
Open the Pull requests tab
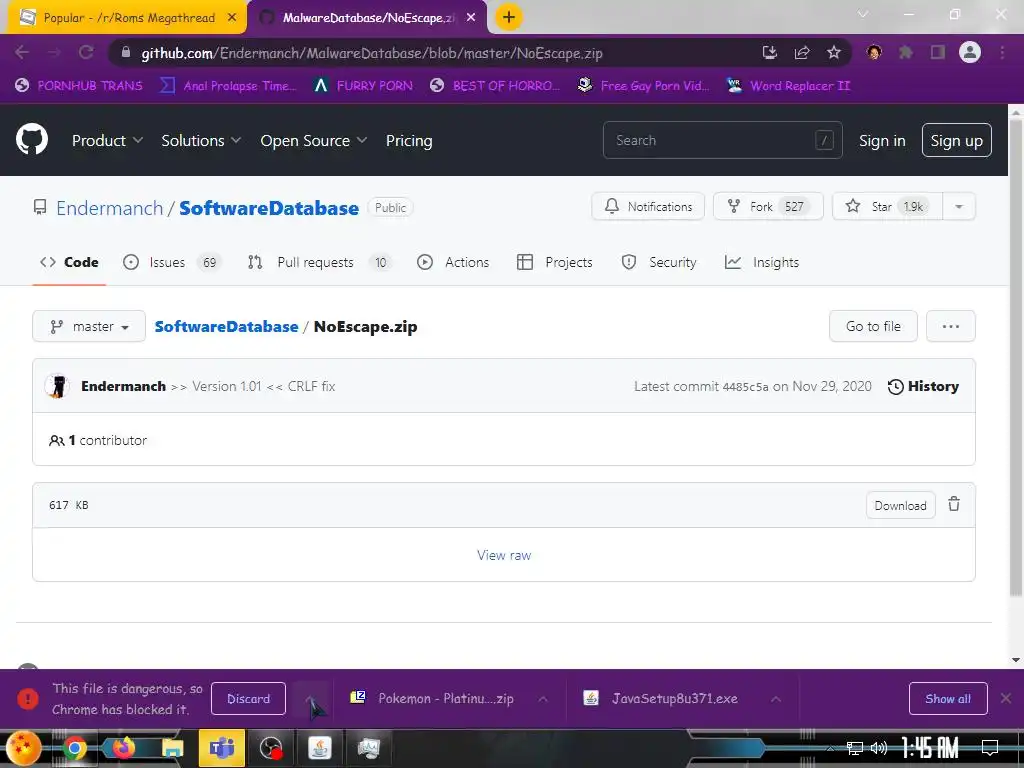[319, 262]
